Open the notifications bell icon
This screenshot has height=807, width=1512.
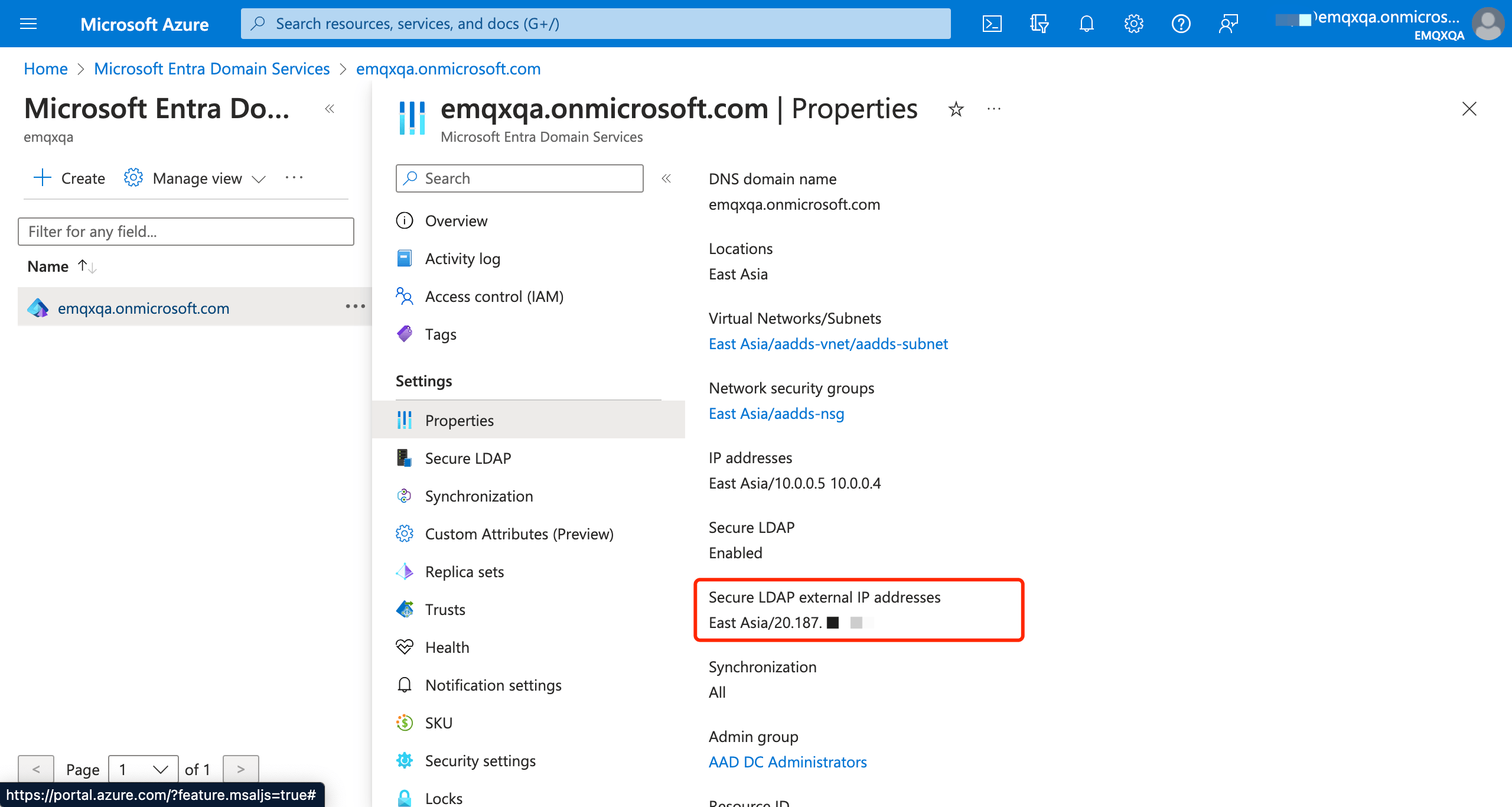1086,24
